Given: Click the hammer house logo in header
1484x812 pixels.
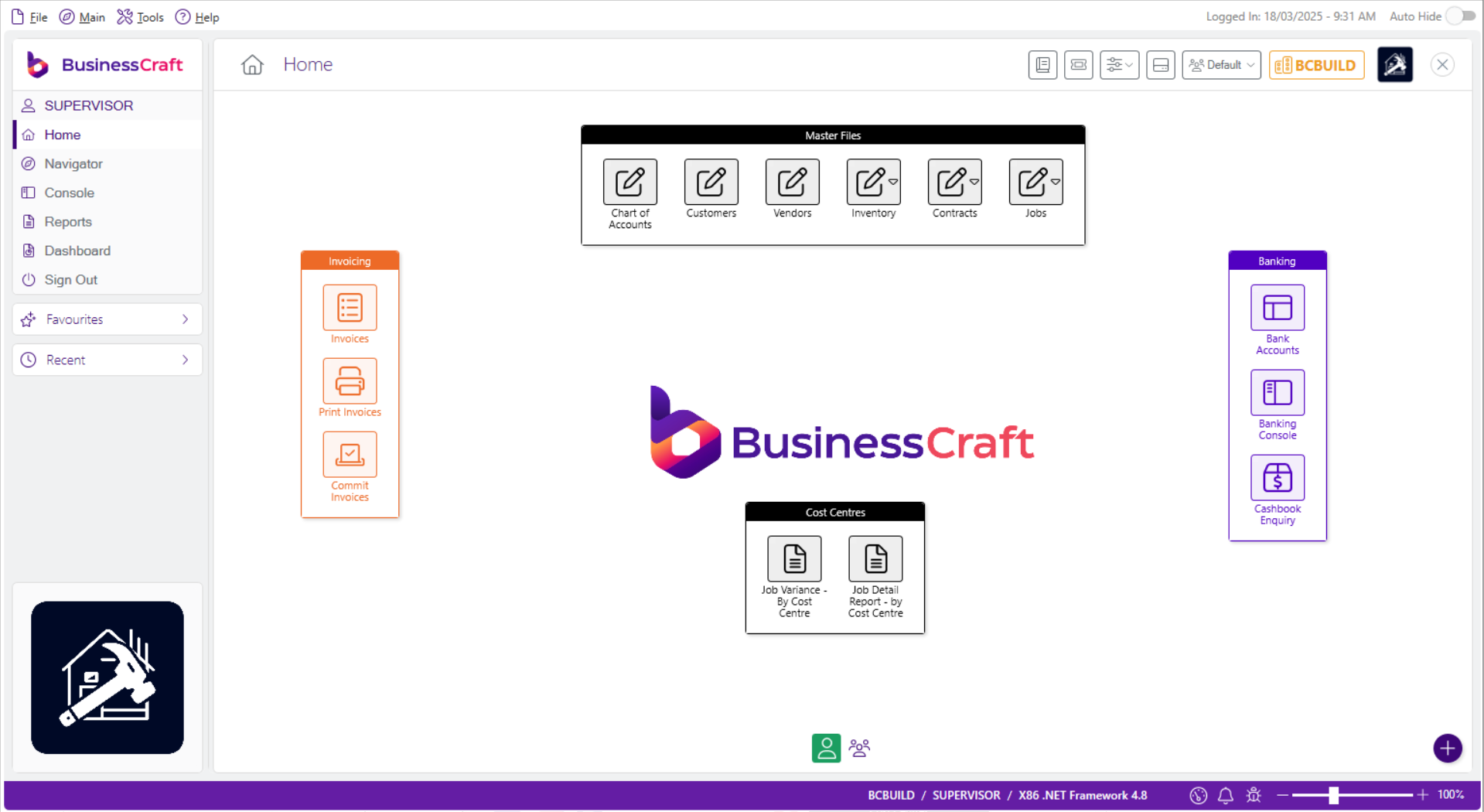Looking at the screenshot, I should point(1394,65).
